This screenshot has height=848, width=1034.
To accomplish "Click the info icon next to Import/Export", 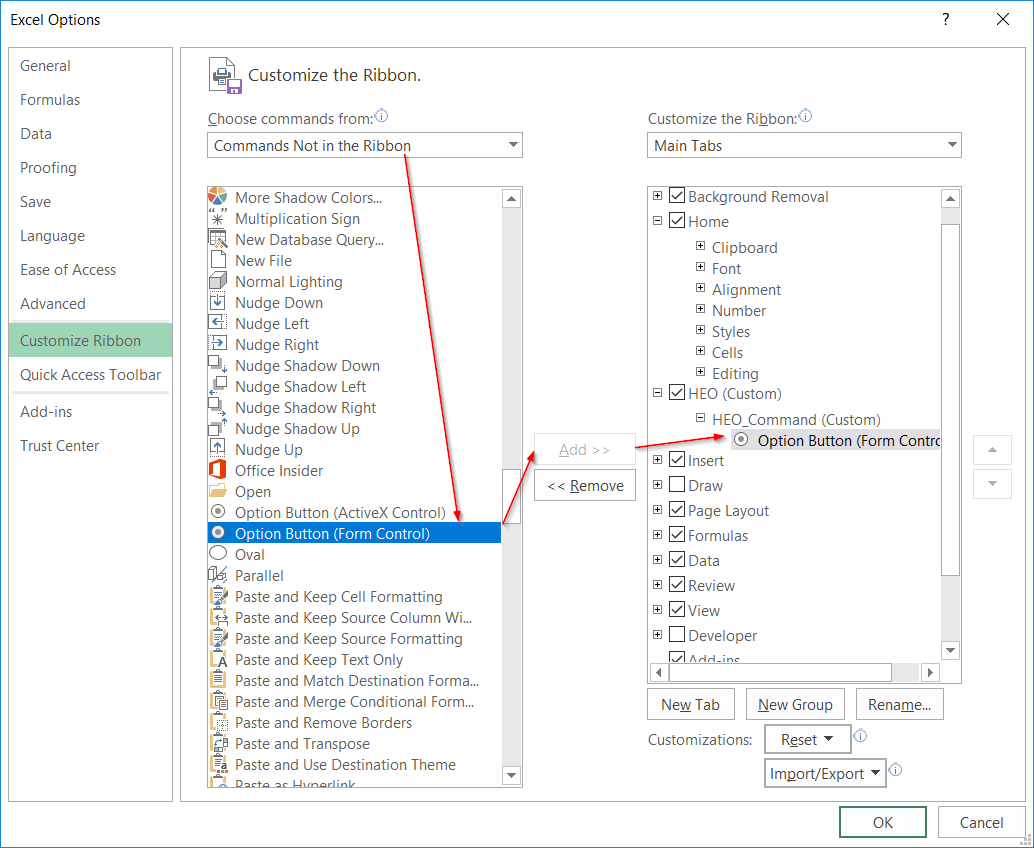I will [x=895, y=770].
